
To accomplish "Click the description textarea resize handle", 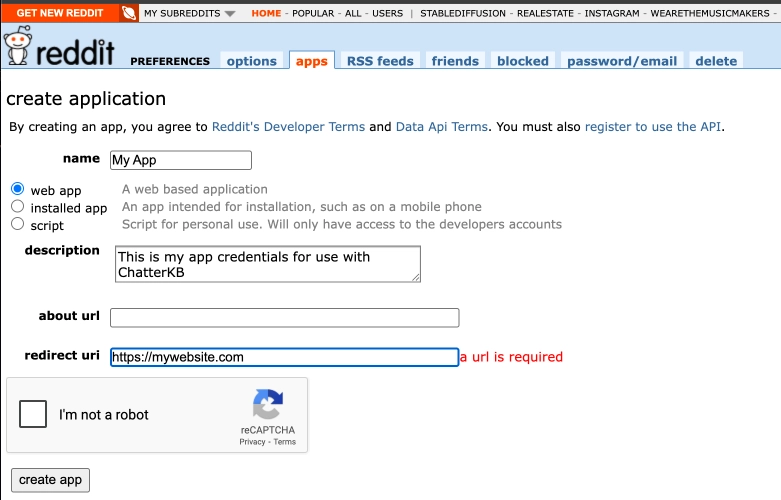I will coord(416,277).
